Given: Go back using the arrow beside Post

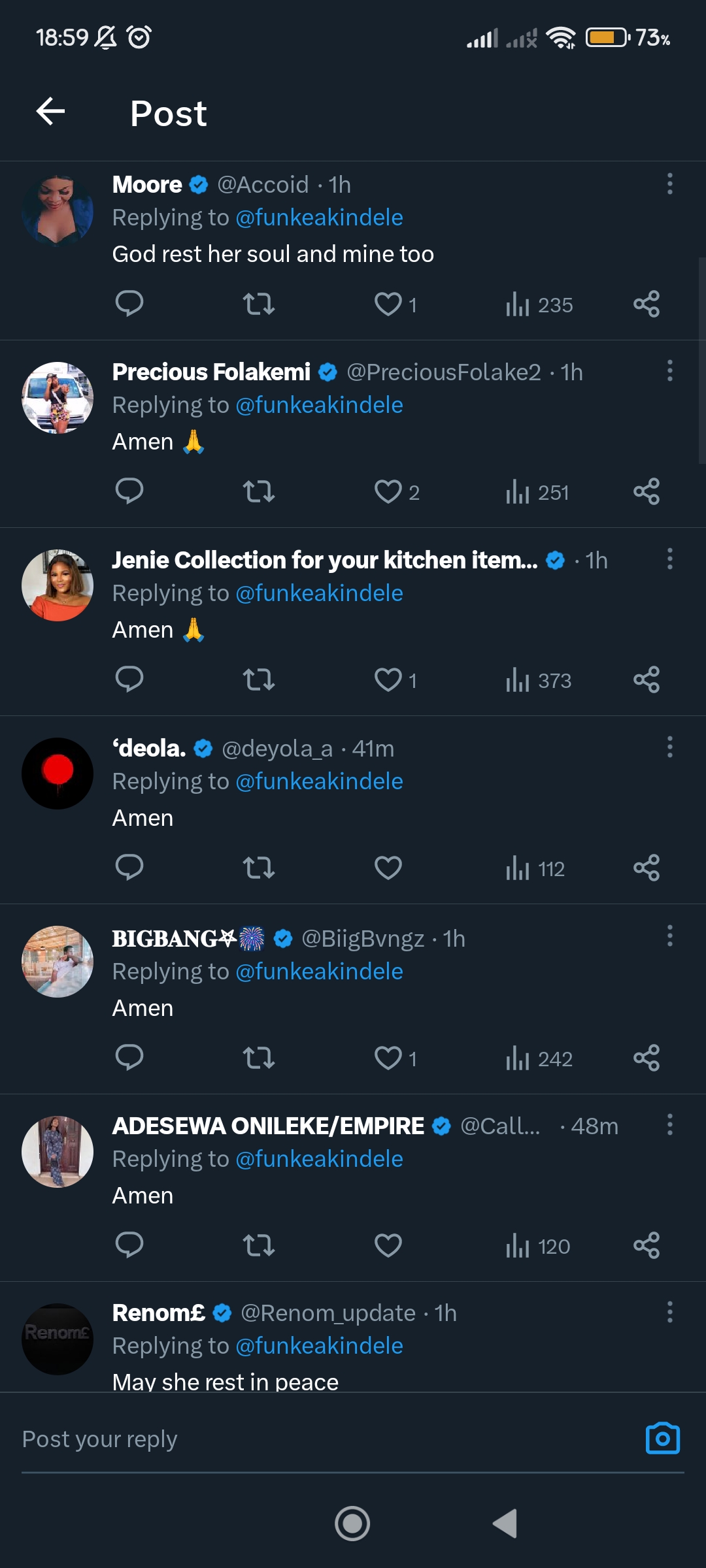Looking at the screenshot, I should (x=50, y=111).
